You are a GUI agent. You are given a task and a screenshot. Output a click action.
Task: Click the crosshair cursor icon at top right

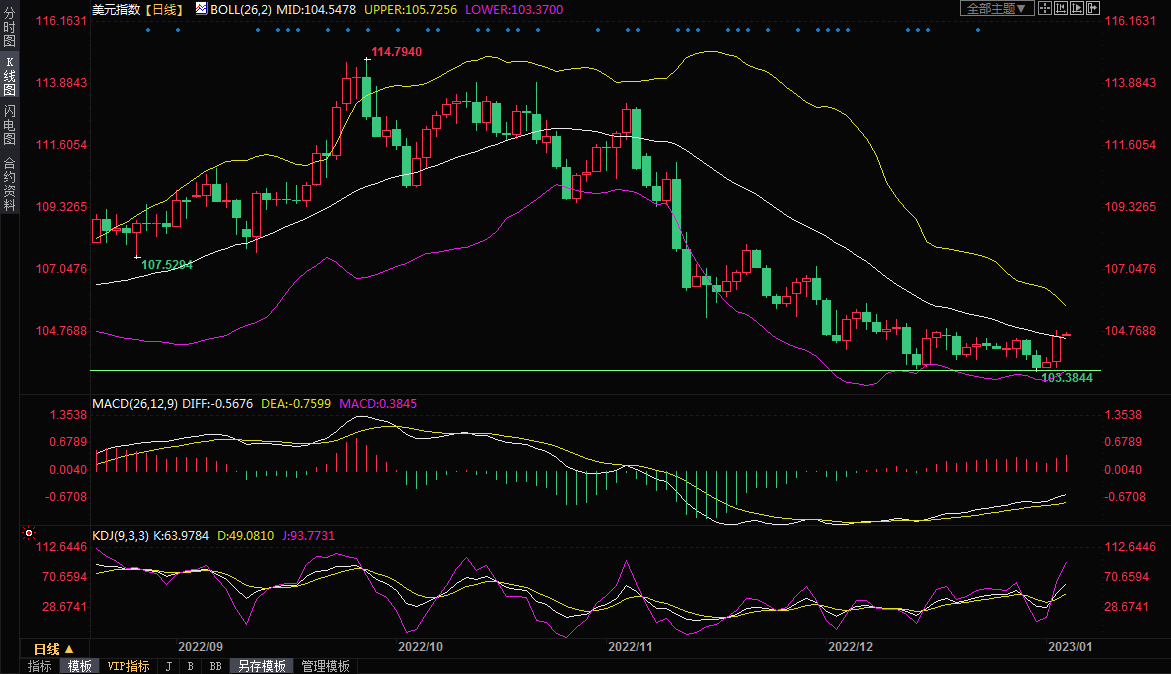coord(1045,8)
